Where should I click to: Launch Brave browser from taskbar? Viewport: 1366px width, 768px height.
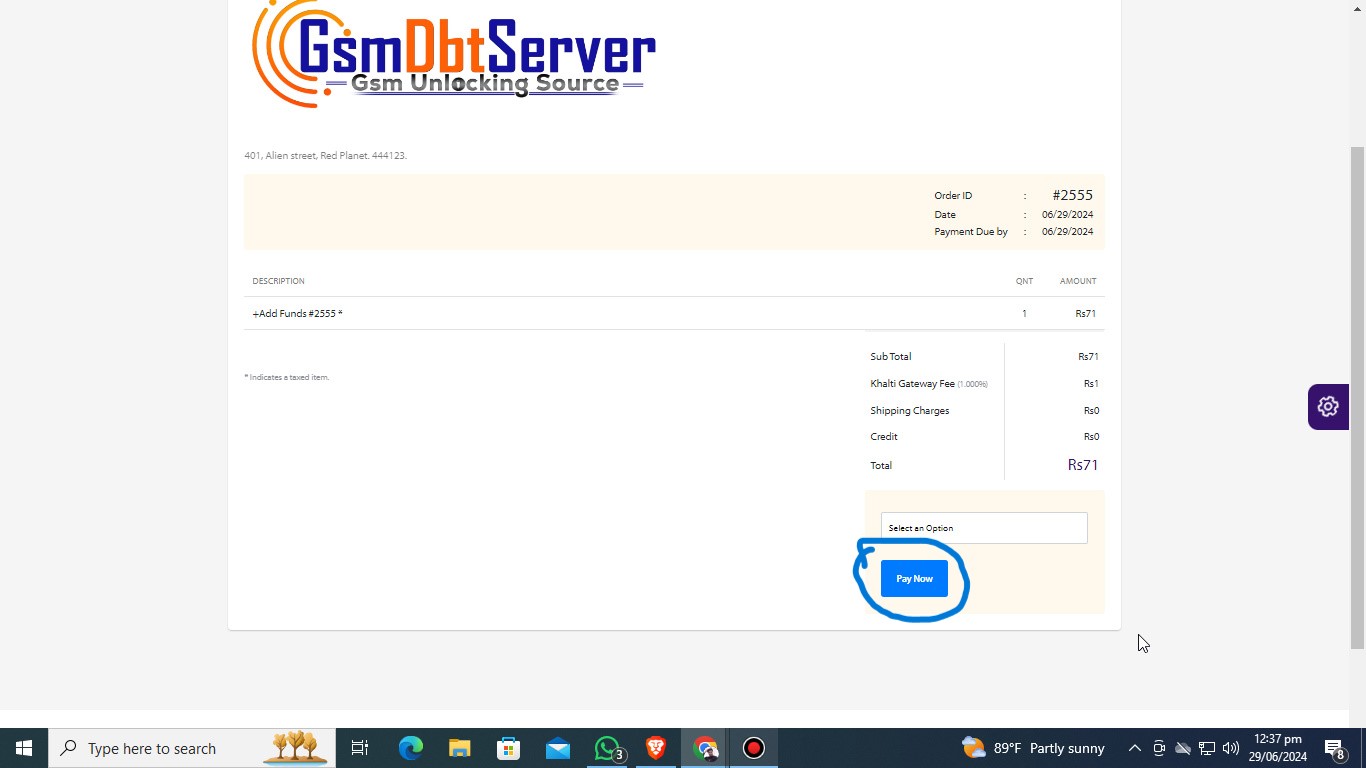pos(656,748)
